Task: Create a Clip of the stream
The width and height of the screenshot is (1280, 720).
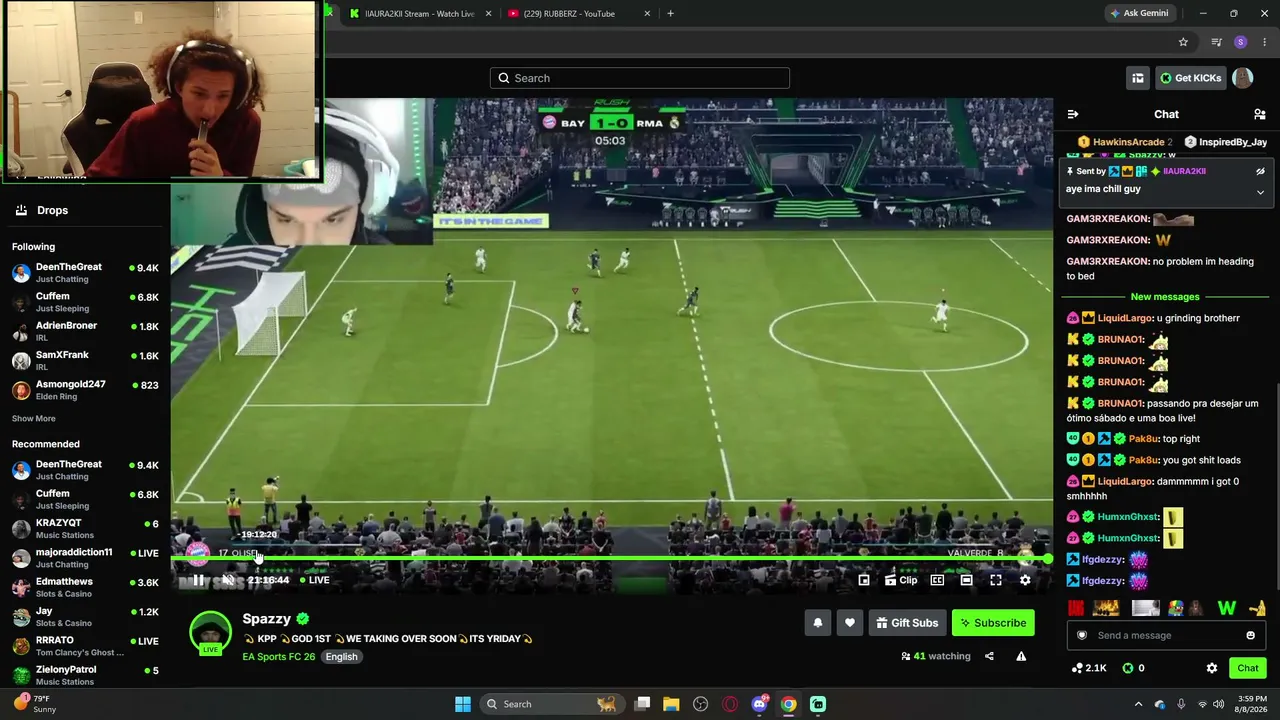Action: click(x=901, y=580)
